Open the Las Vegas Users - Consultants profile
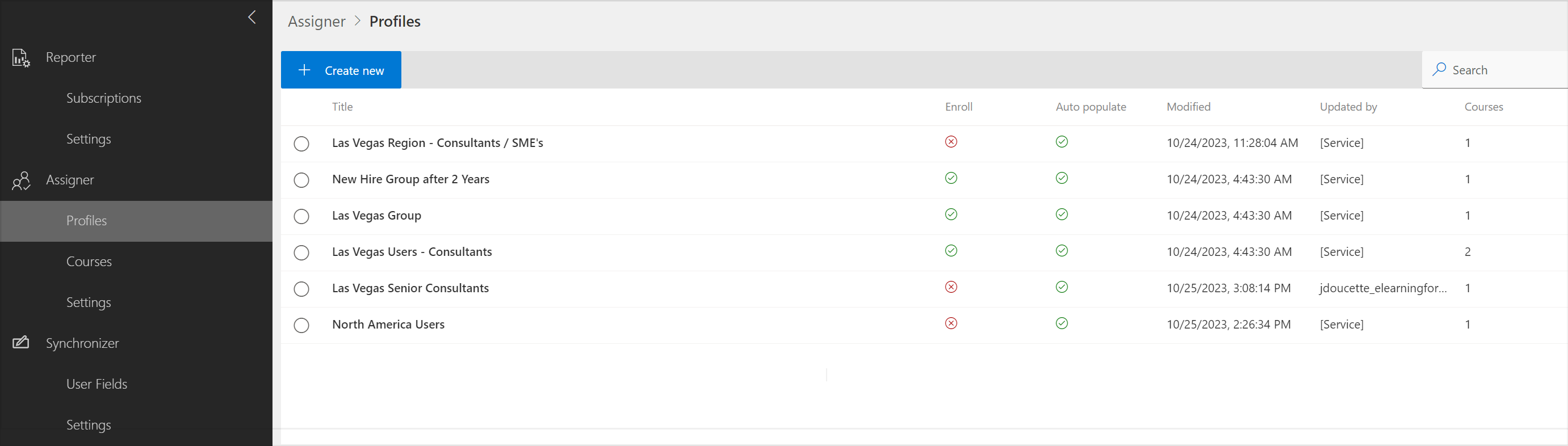Image resolution: width=1568 pixels, height=446 pixels. (412, 252)
